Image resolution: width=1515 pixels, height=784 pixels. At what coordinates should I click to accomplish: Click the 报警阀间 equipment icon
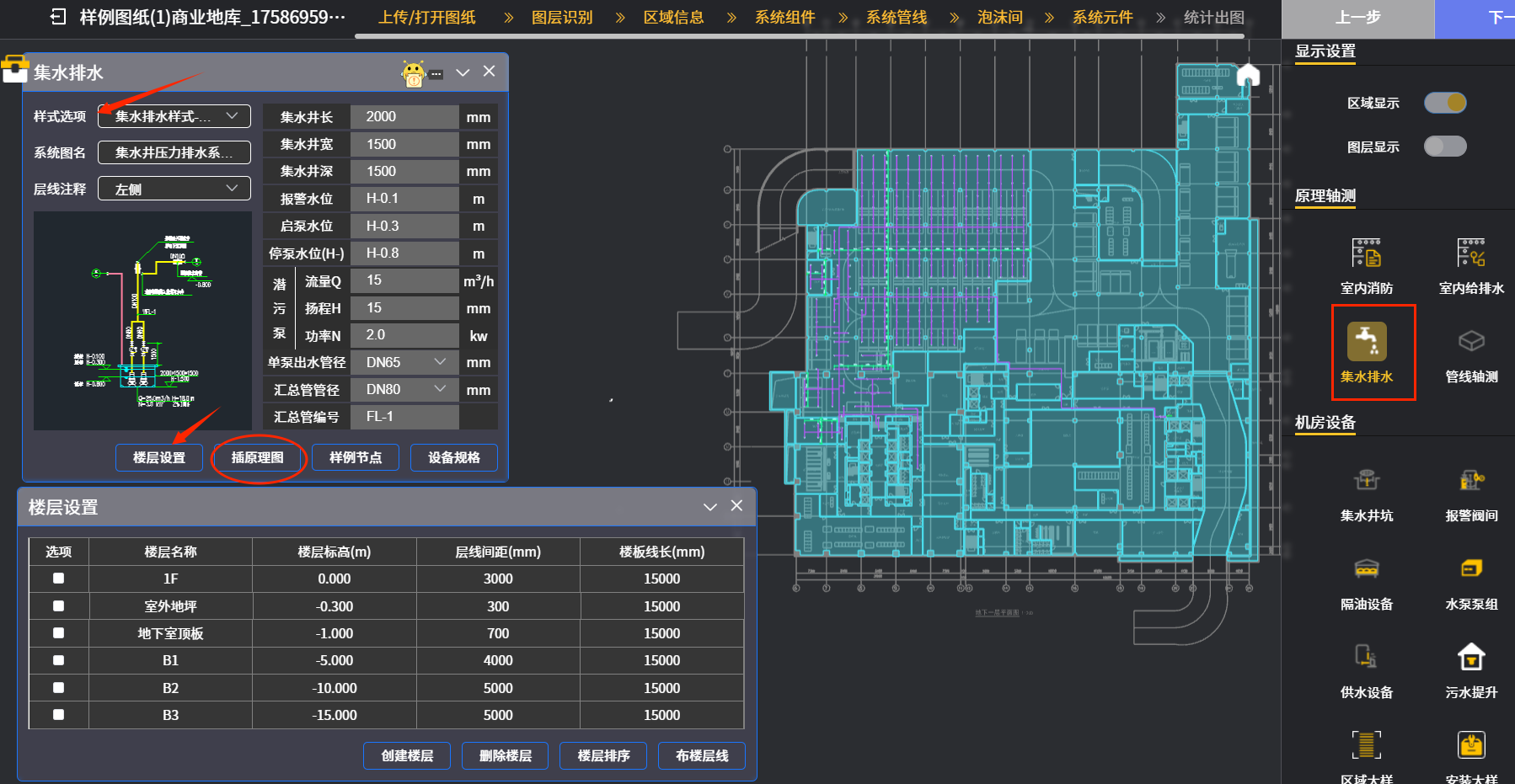(1470, 481)
